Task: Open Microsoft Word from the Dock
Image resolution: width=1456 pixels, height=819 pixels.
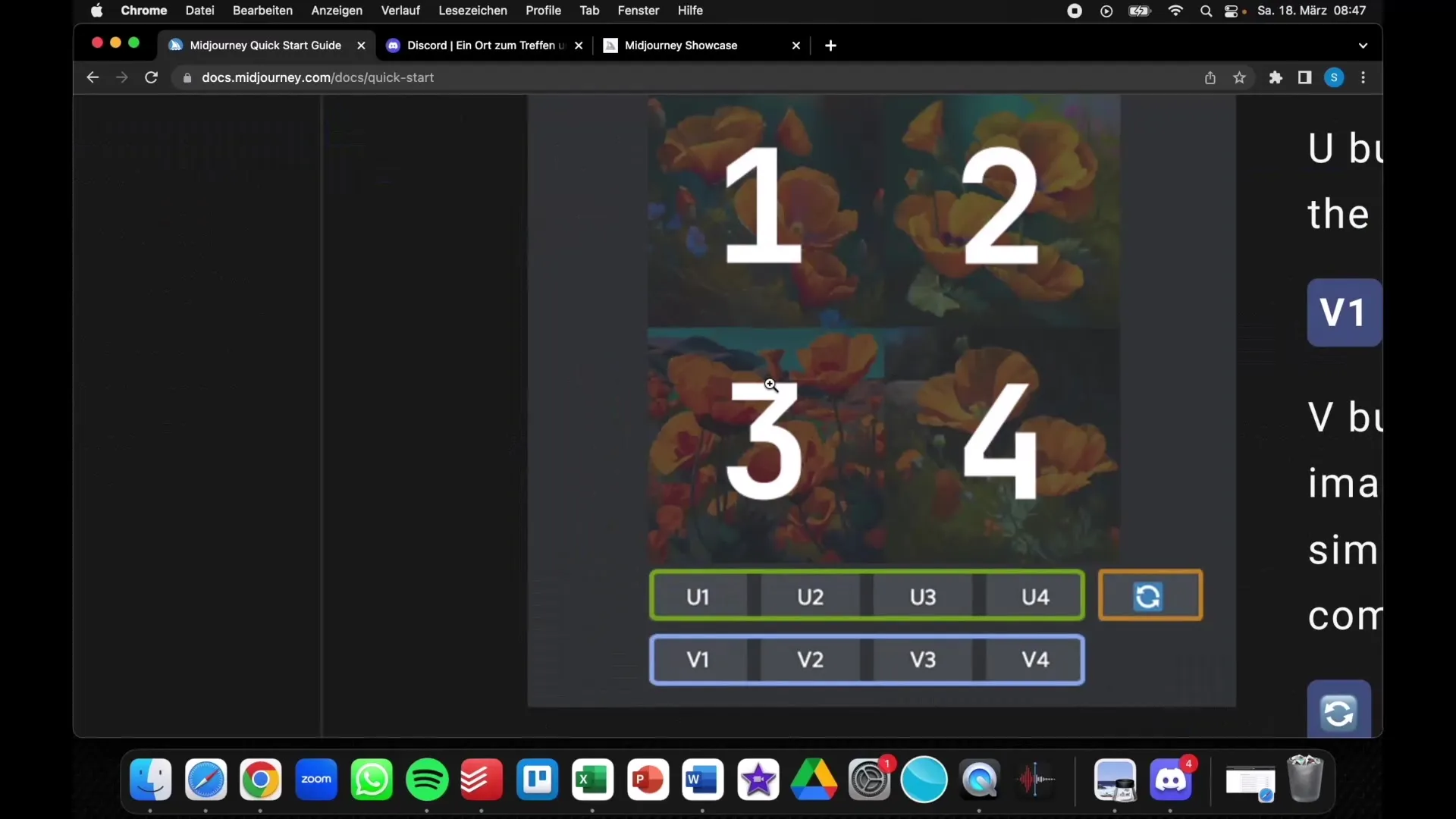Action: 703,780
